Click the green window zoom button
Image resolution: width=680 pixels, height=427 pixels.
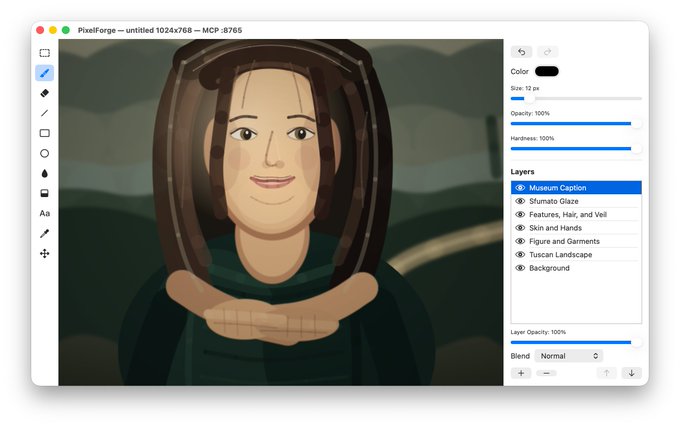66,30
